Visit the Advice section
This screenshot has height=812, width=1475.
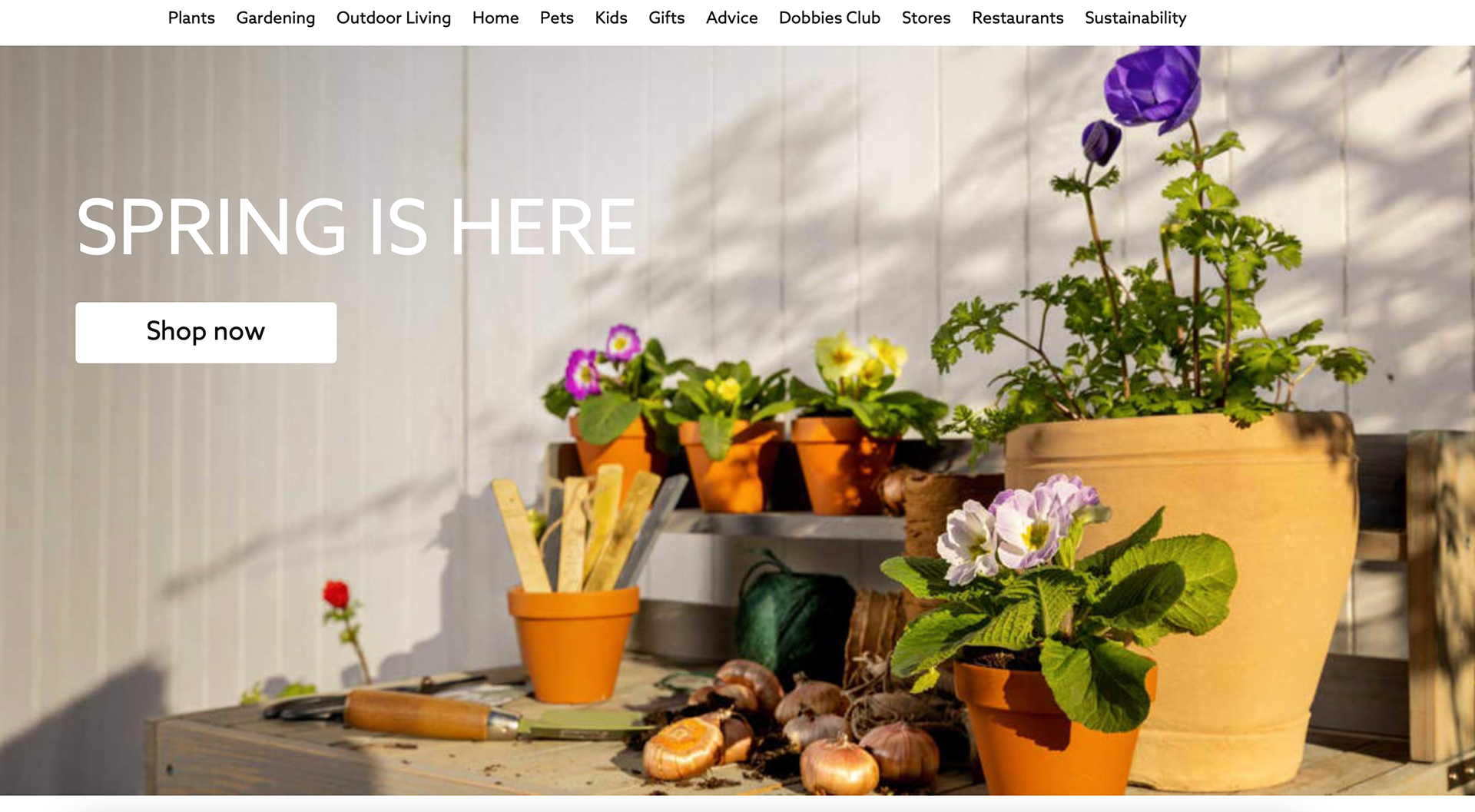[731, 18]
